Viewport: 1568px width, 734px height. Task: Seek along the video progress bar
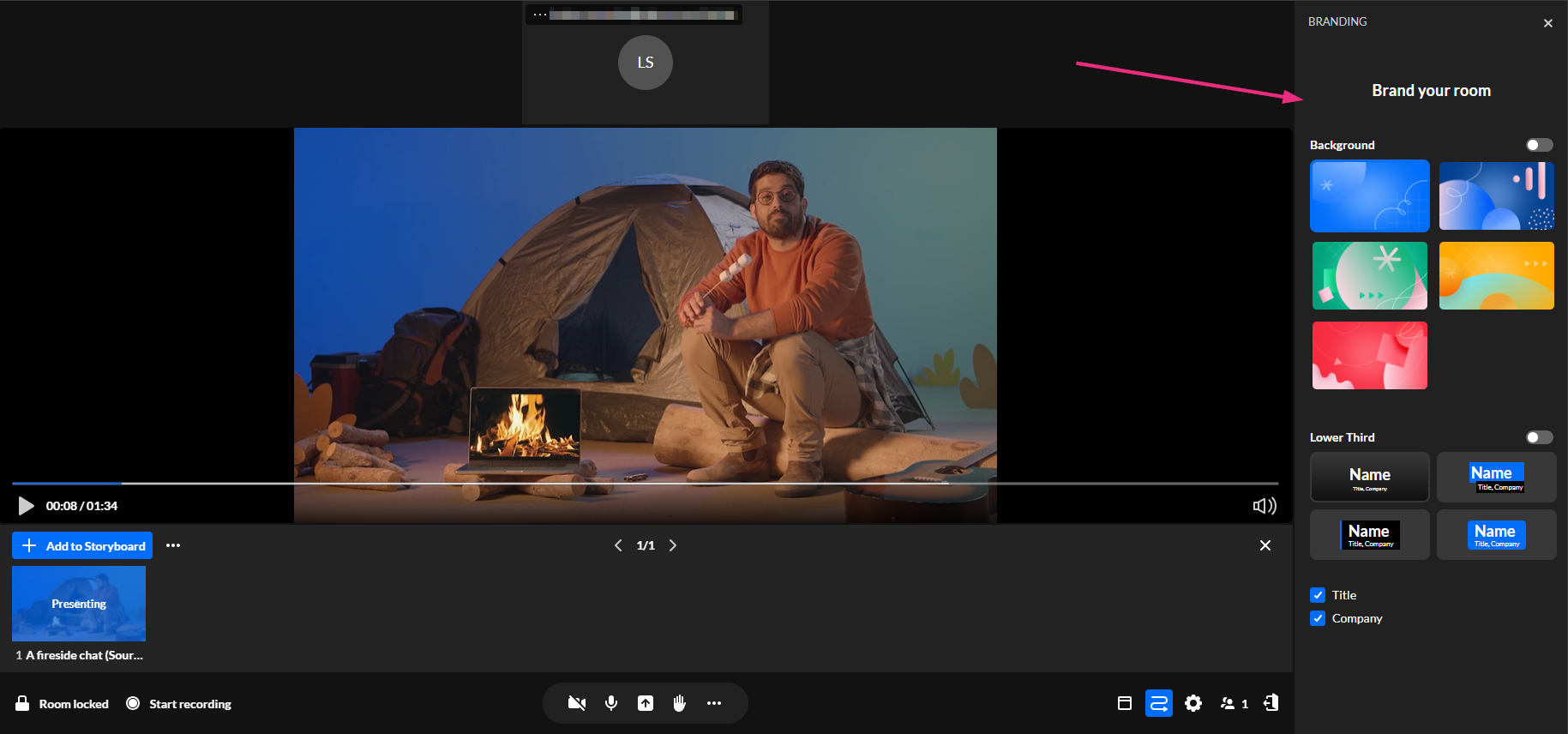645,484
